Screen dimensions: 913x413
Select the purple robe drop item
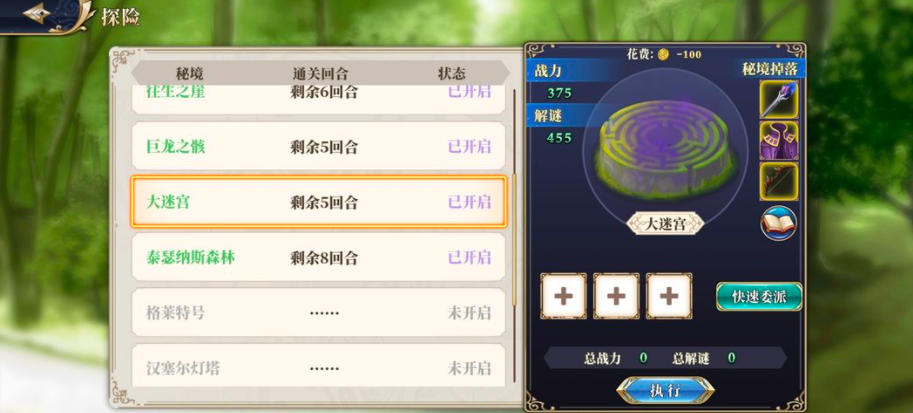[778, 141]
